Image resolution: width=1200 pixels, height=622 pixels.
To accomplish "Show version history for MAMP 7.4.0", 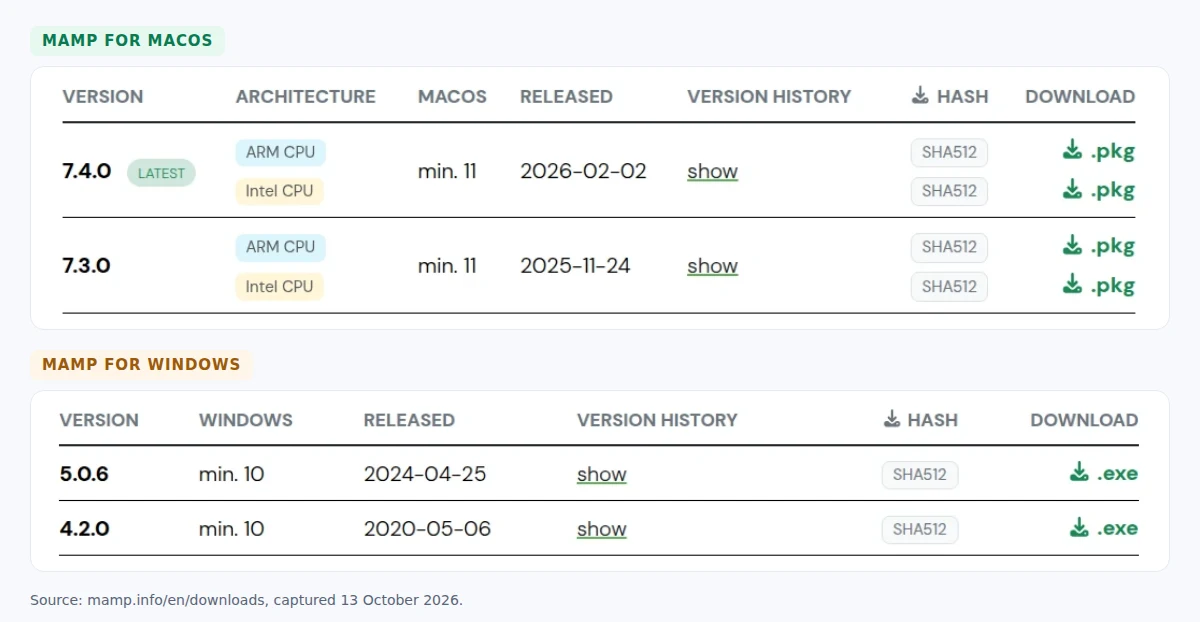I will [712, 172].
